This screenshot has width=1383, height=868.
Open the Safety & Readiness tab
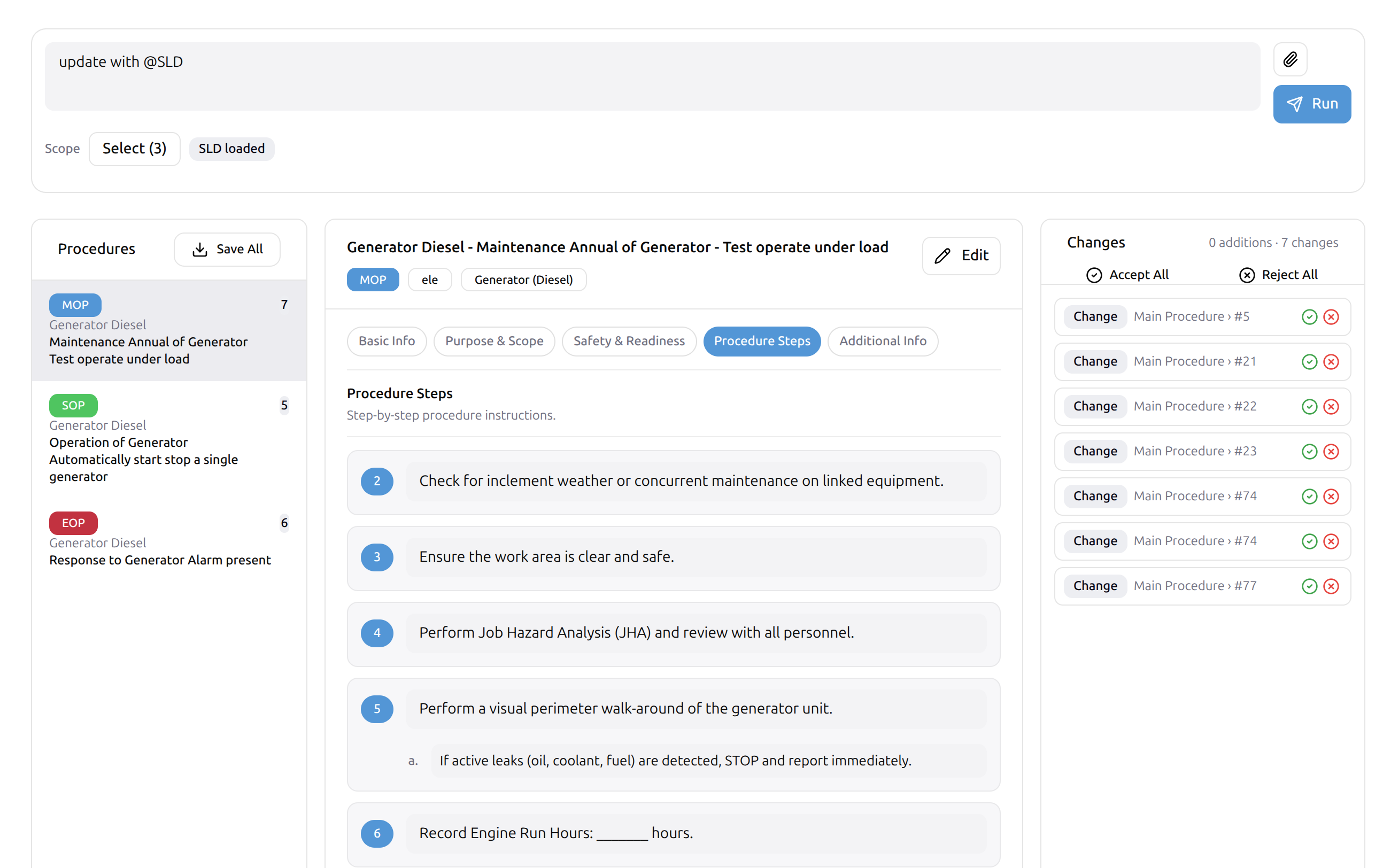click(x=629, y=341)
